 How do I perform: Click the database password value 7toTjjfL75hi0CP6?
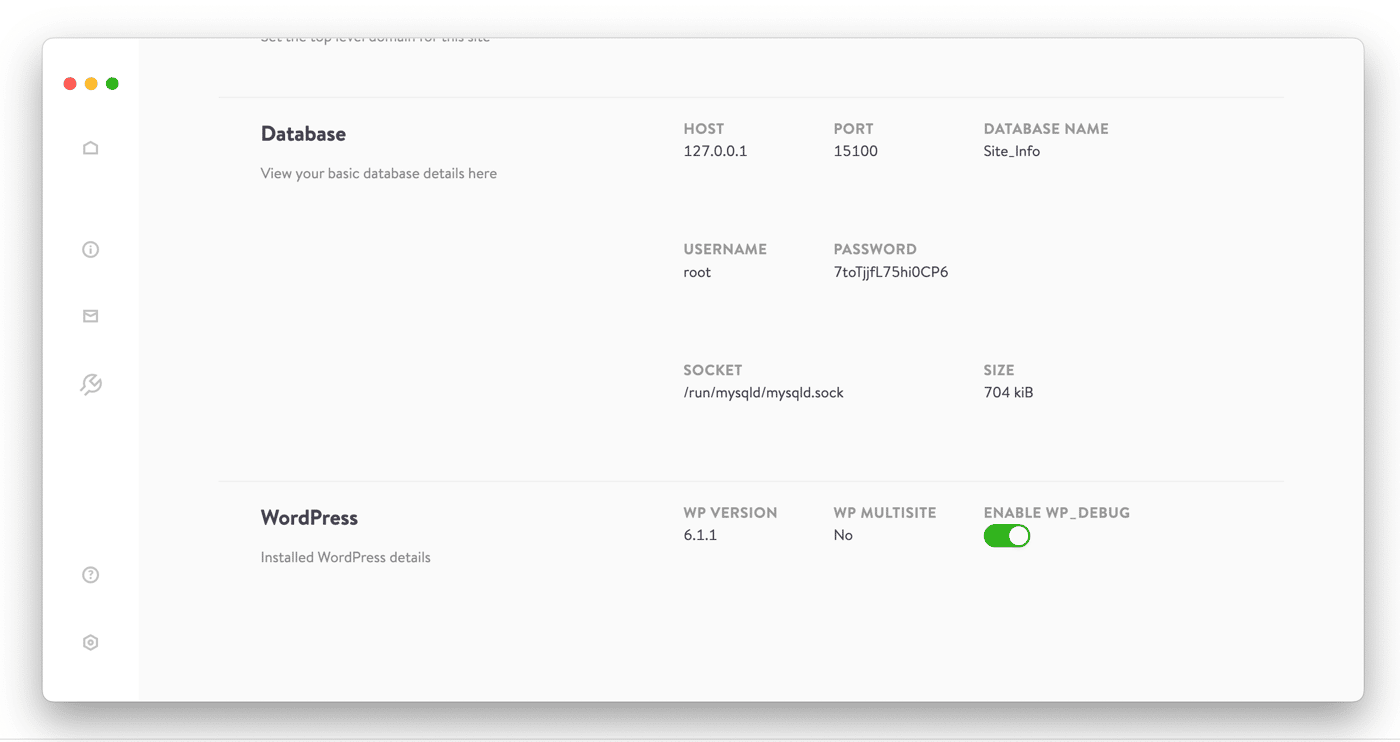(x=890, y=272)
